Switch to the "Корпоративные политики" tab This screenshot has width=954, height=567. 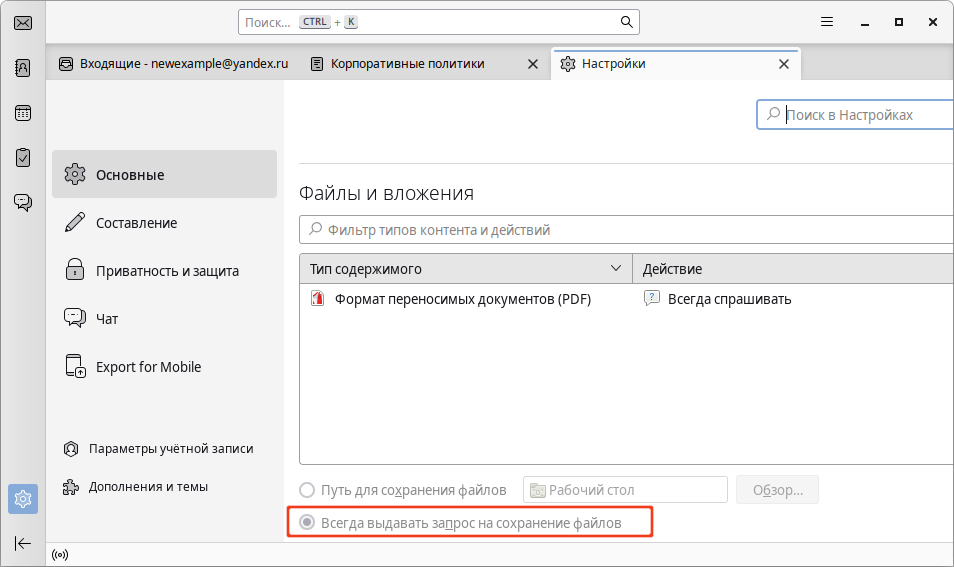tap(409, 64)
